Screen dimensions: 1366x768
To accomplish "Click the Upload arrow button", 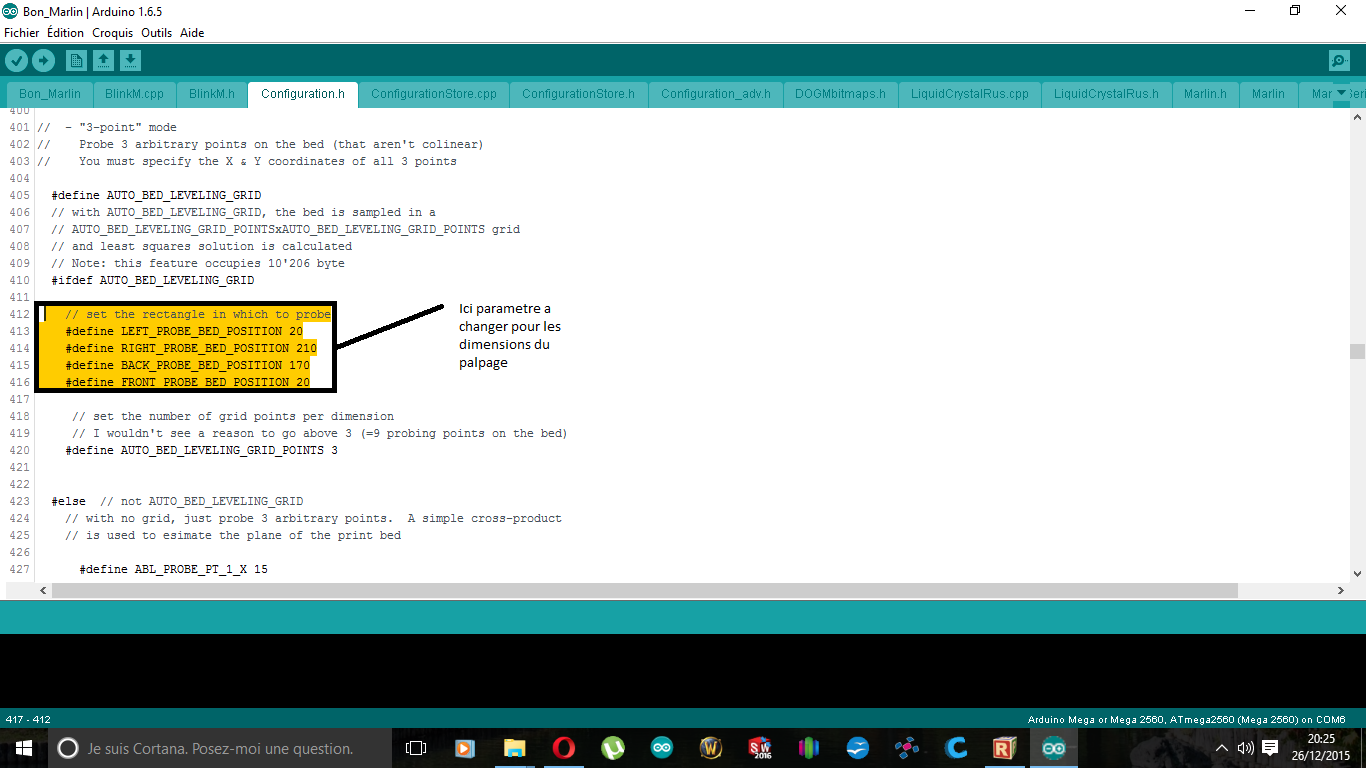I will tap(43, 61).
